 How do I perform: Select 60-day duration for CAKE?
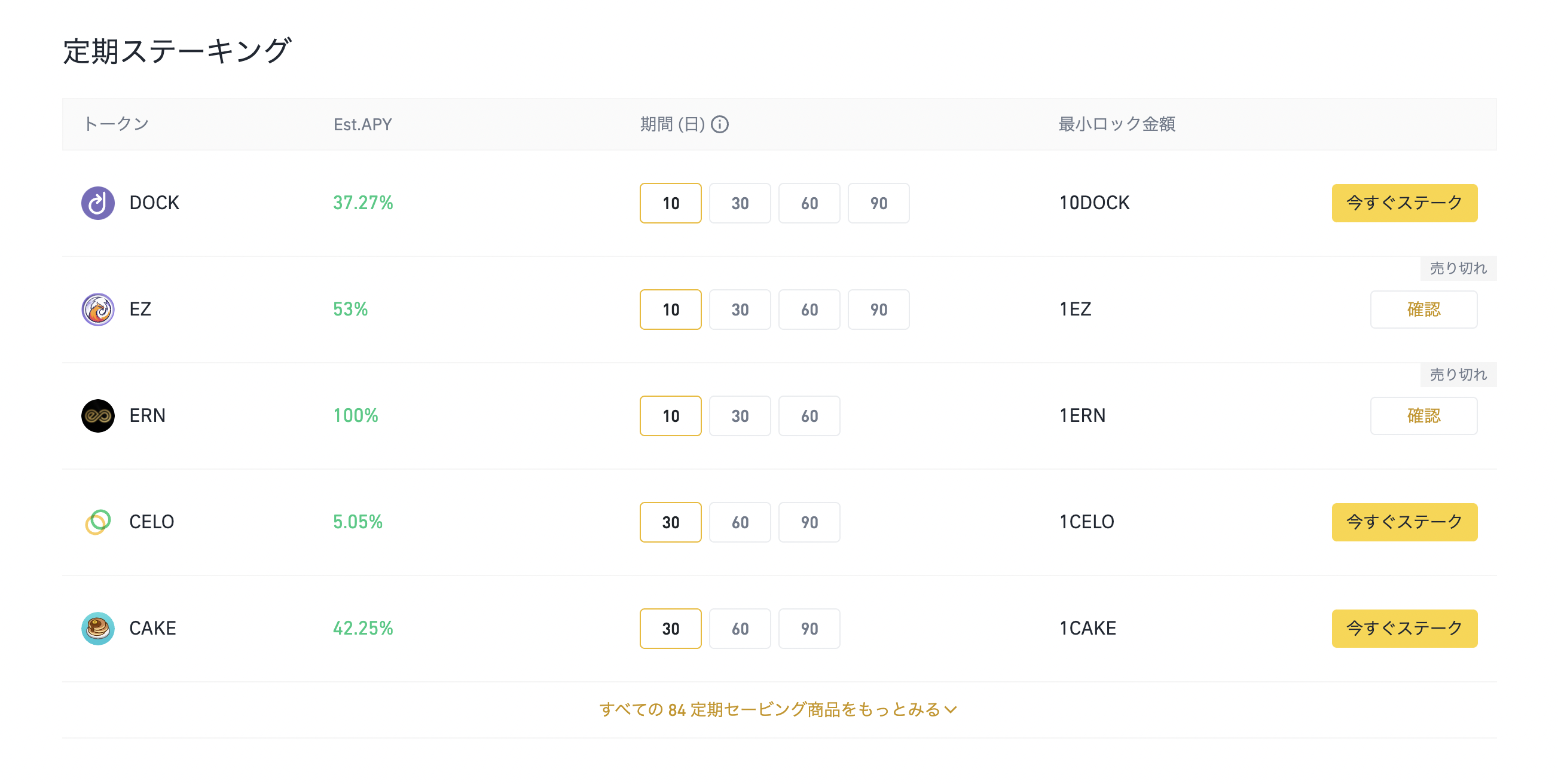coord(740,629)
